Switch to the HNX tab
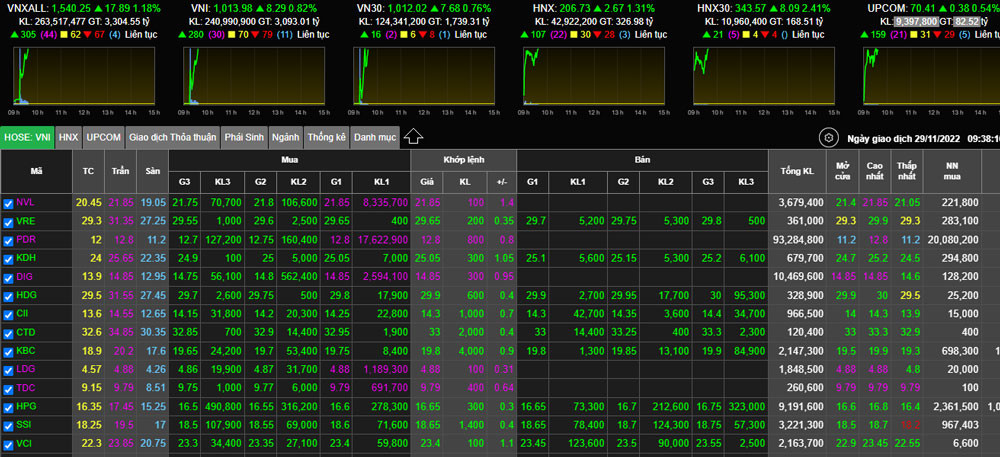1000x457 pixels. [68, 137]
